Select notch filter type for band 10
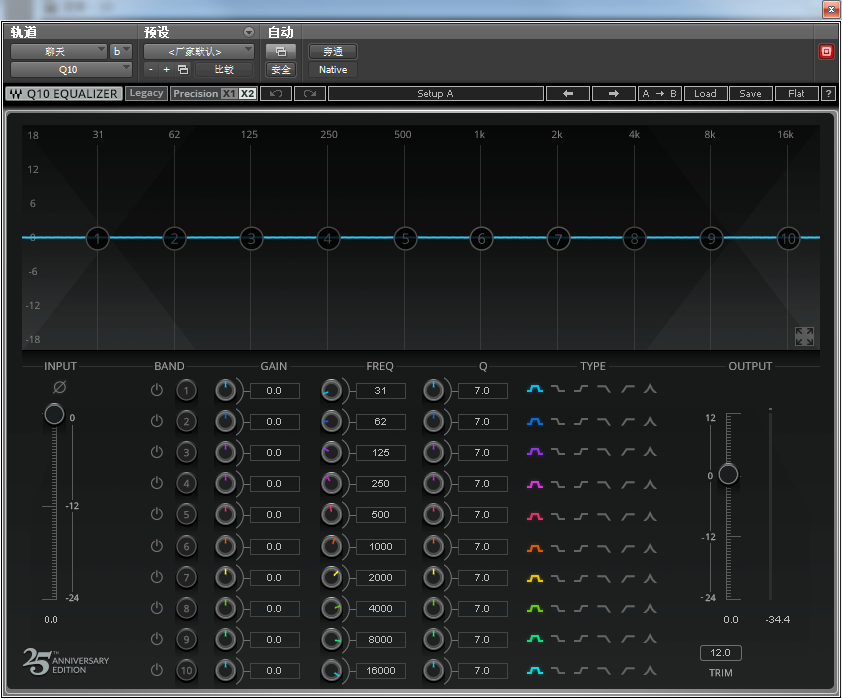842x699 pixels. point(650,670)
